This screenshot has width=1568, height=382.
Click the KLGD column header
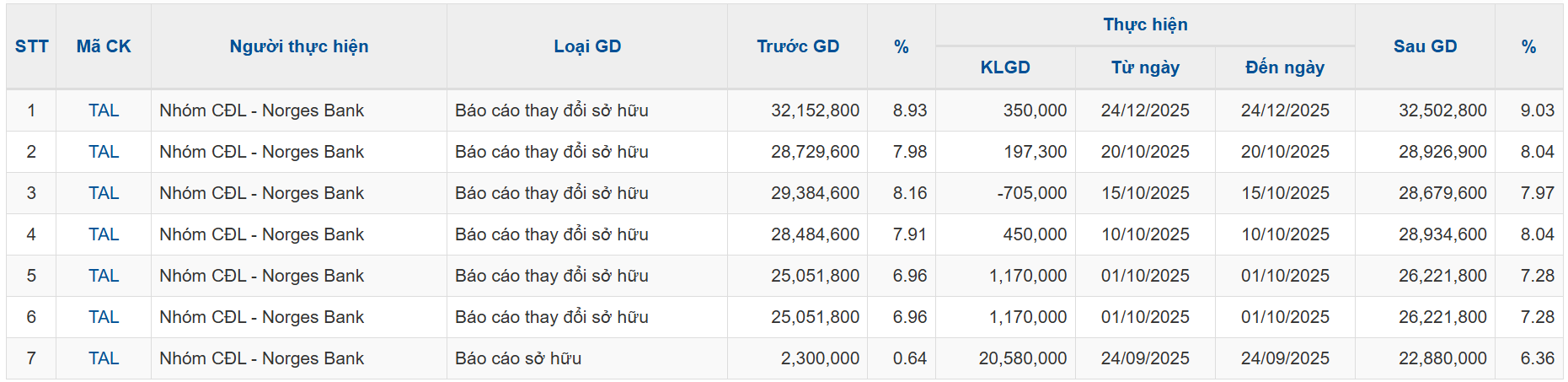(1005, 67)
